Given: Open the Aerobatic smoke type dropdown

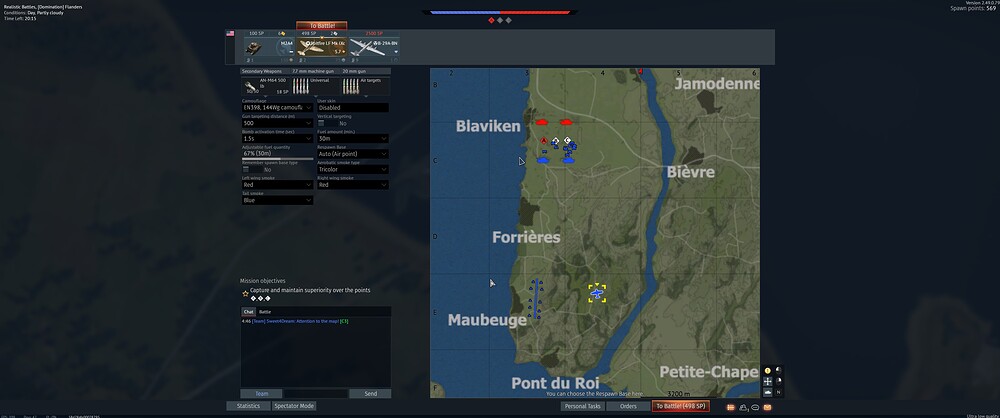Looking at the screenshot, I should [352, 169].
